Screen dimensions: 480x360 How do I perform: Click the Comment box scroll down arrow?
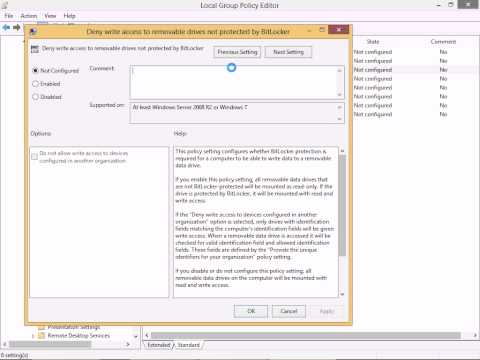click(x=339, y=95)
